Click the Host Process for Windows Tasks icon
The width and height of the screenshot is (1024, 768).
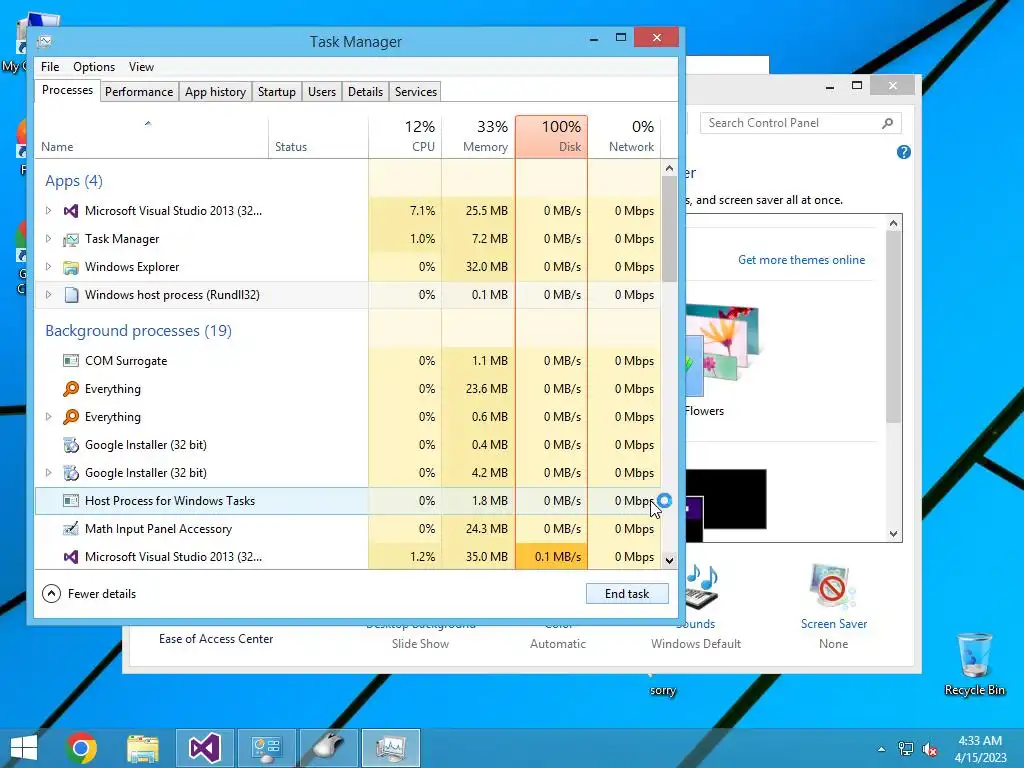click(x=71, y=501)
